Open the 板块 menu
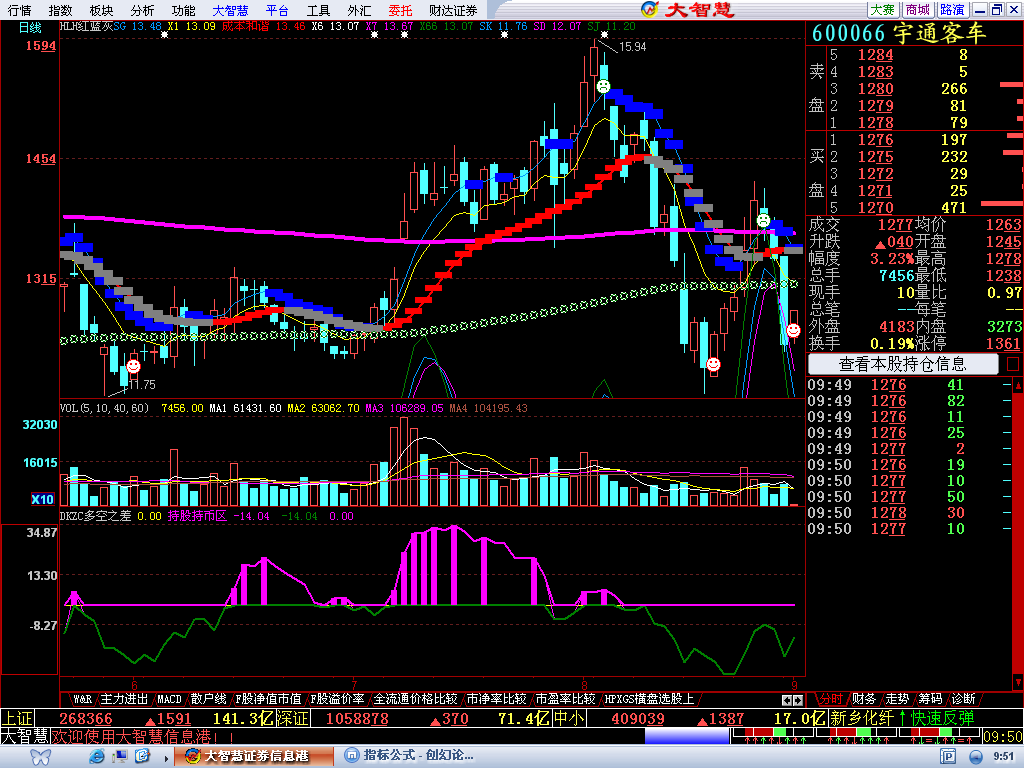Viewport: 1024px width, 768px height. click(x=101, y=10)
